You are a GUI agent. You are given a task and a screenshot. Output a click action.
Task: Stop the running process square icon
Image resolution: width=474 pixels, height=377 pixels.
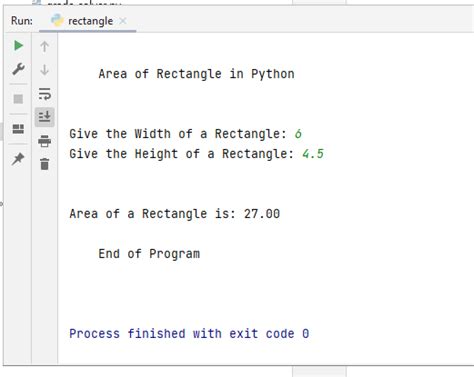(x=18, y=99)
